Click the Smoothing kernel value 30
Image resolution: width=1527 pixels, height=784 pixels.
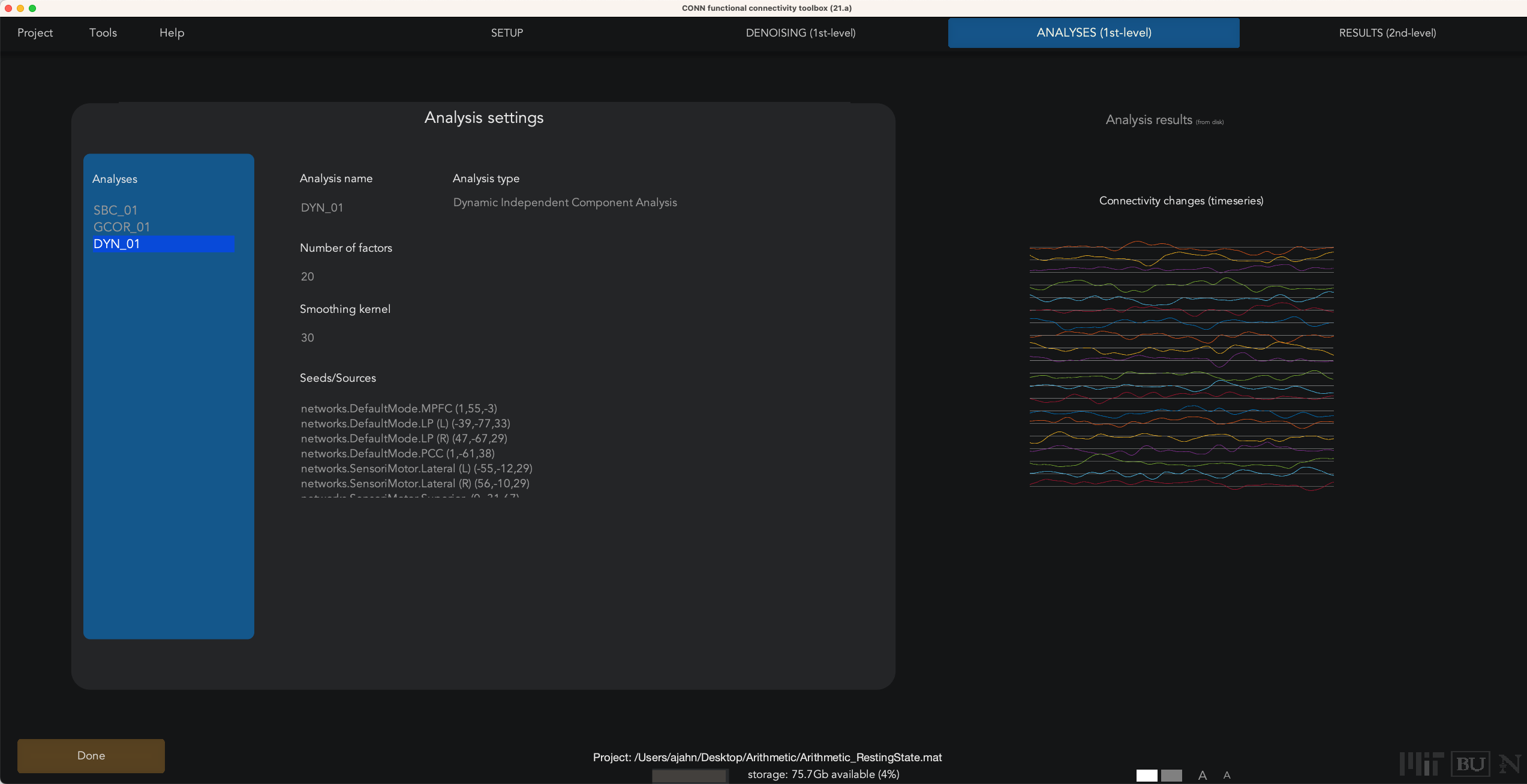308,337
